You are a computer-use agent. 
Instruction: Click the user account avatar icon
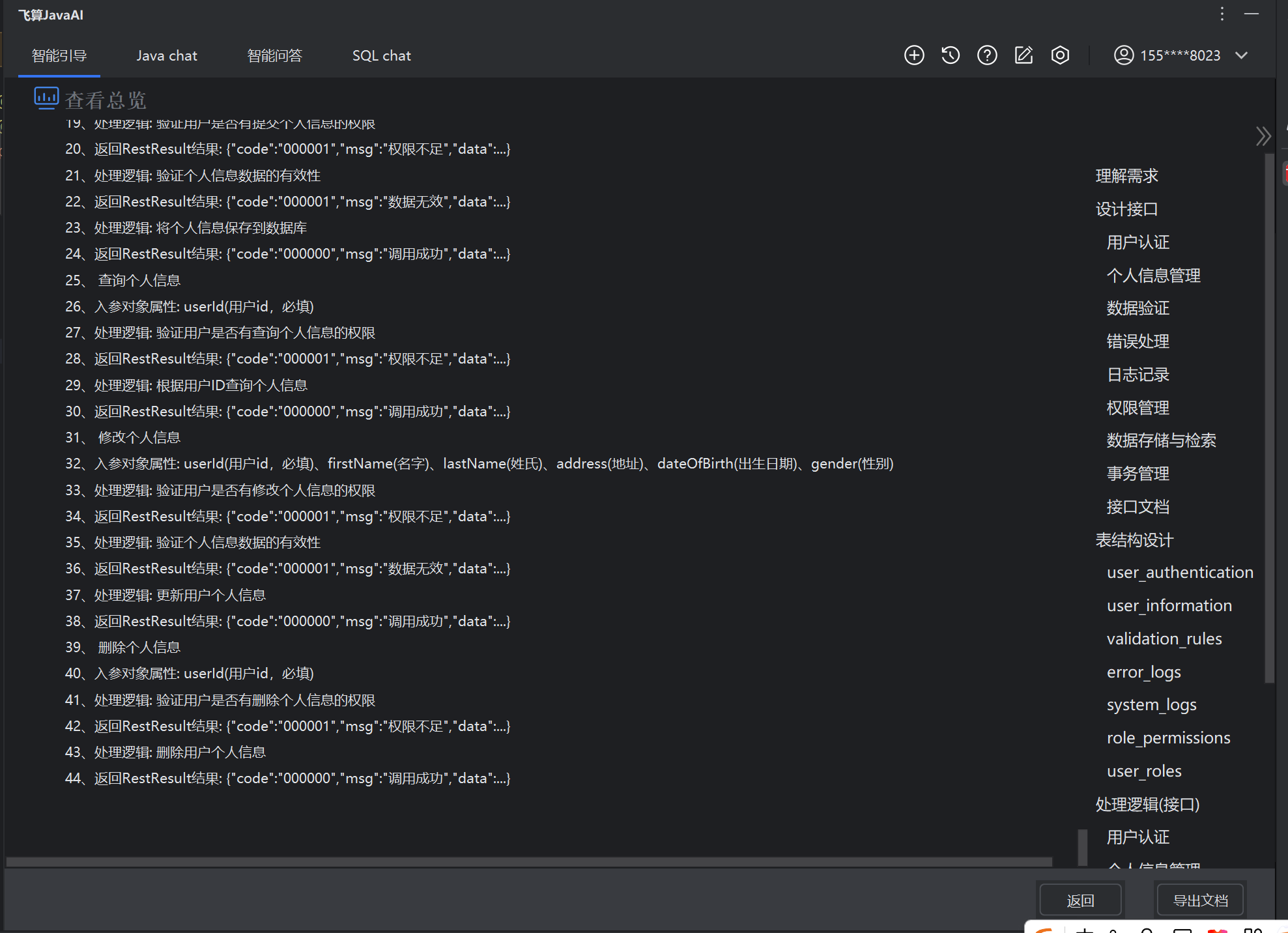(1124, 55)
